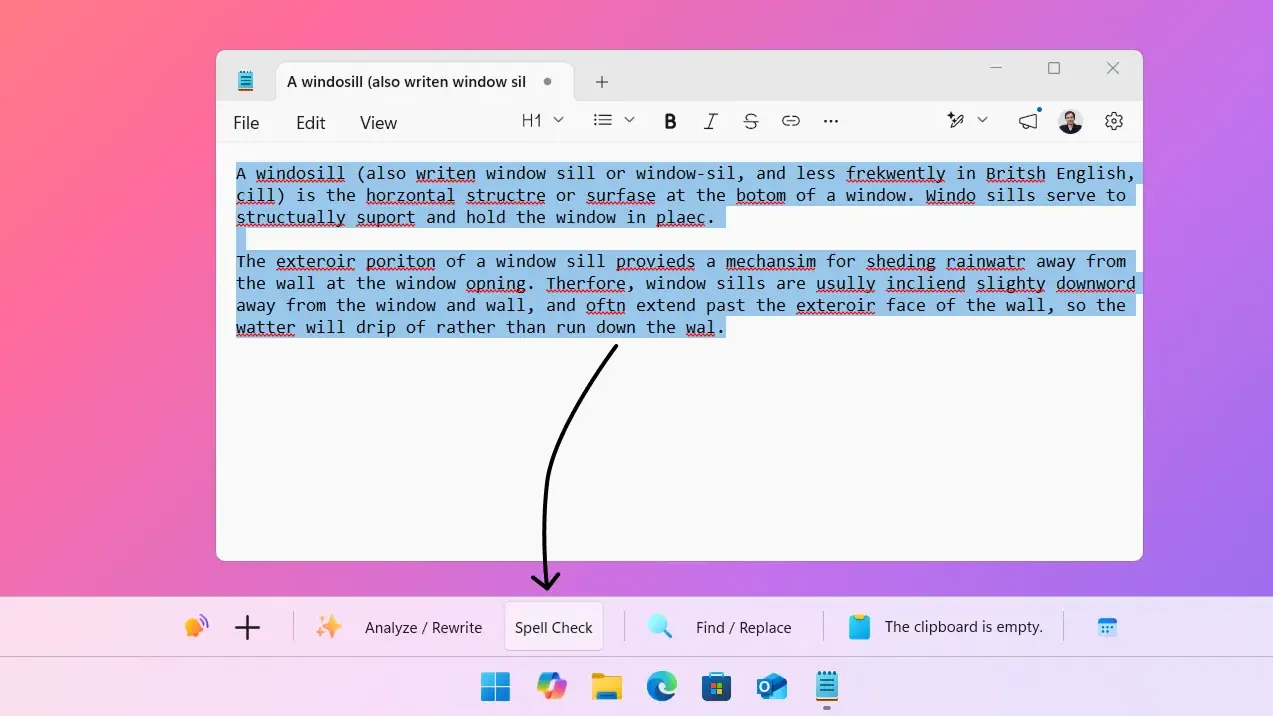The image size is (1273, 716).
Task: Open the View menu
Action: point(378,123)
